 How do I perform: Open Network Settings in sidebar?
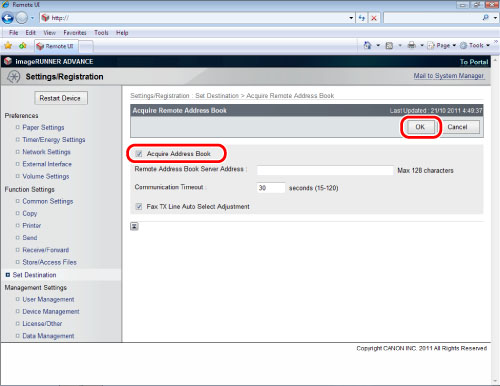[x=46, y=152]
